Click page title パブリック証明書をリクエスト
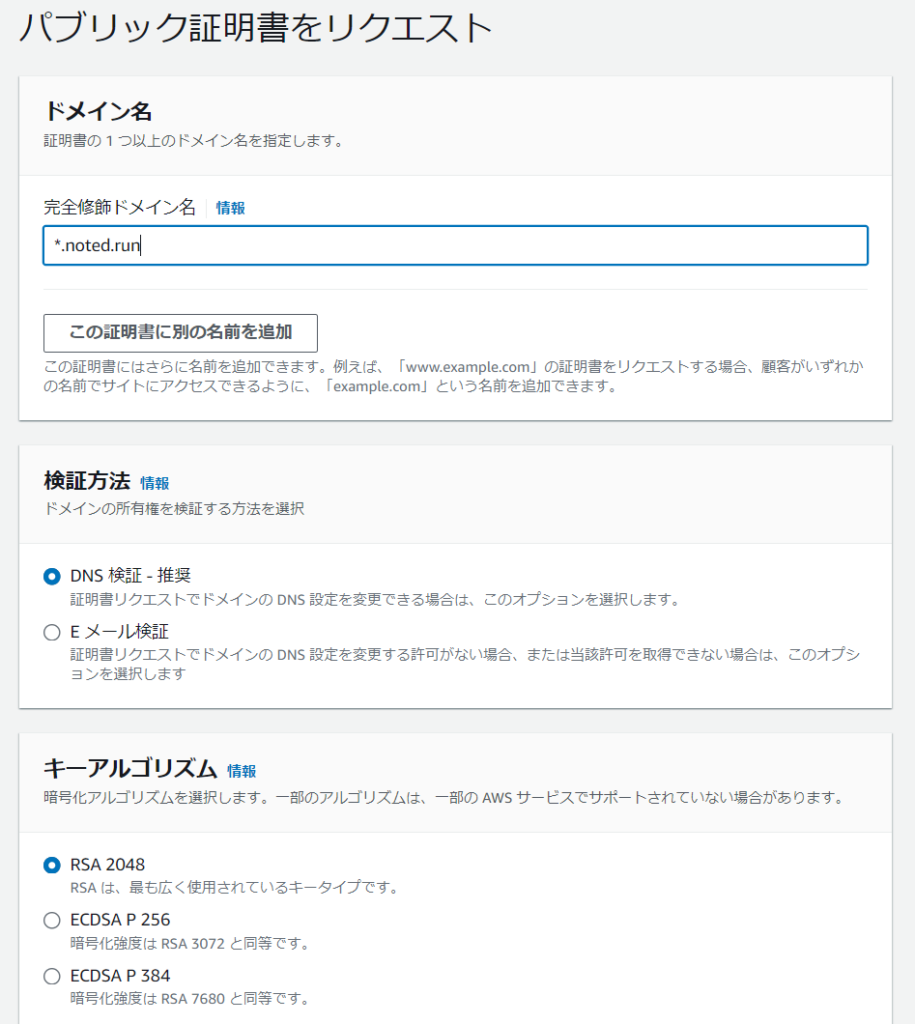This screenshot has height=1024, width=915. pos(255,27)
